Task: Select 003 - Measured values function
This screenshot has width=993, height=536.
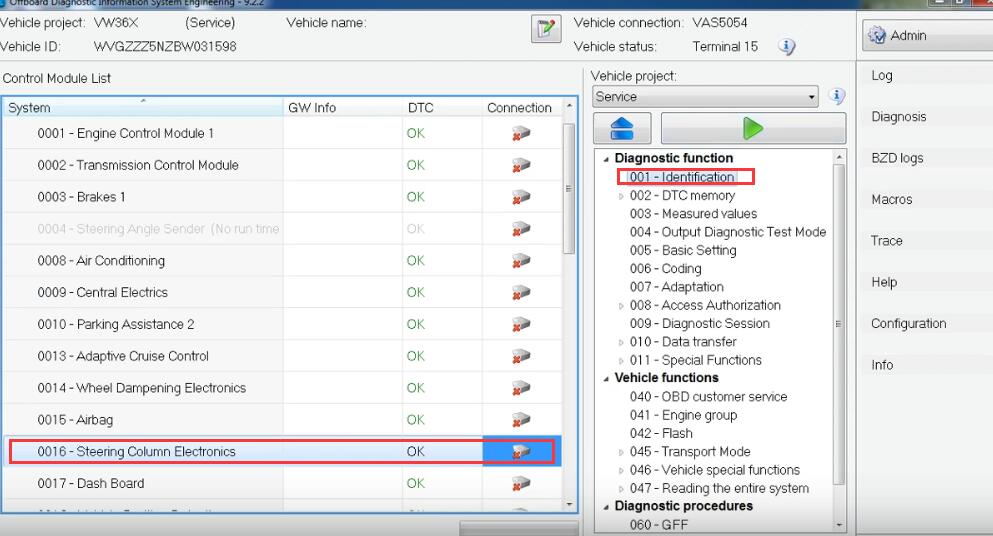Action: tap(693, 214)
